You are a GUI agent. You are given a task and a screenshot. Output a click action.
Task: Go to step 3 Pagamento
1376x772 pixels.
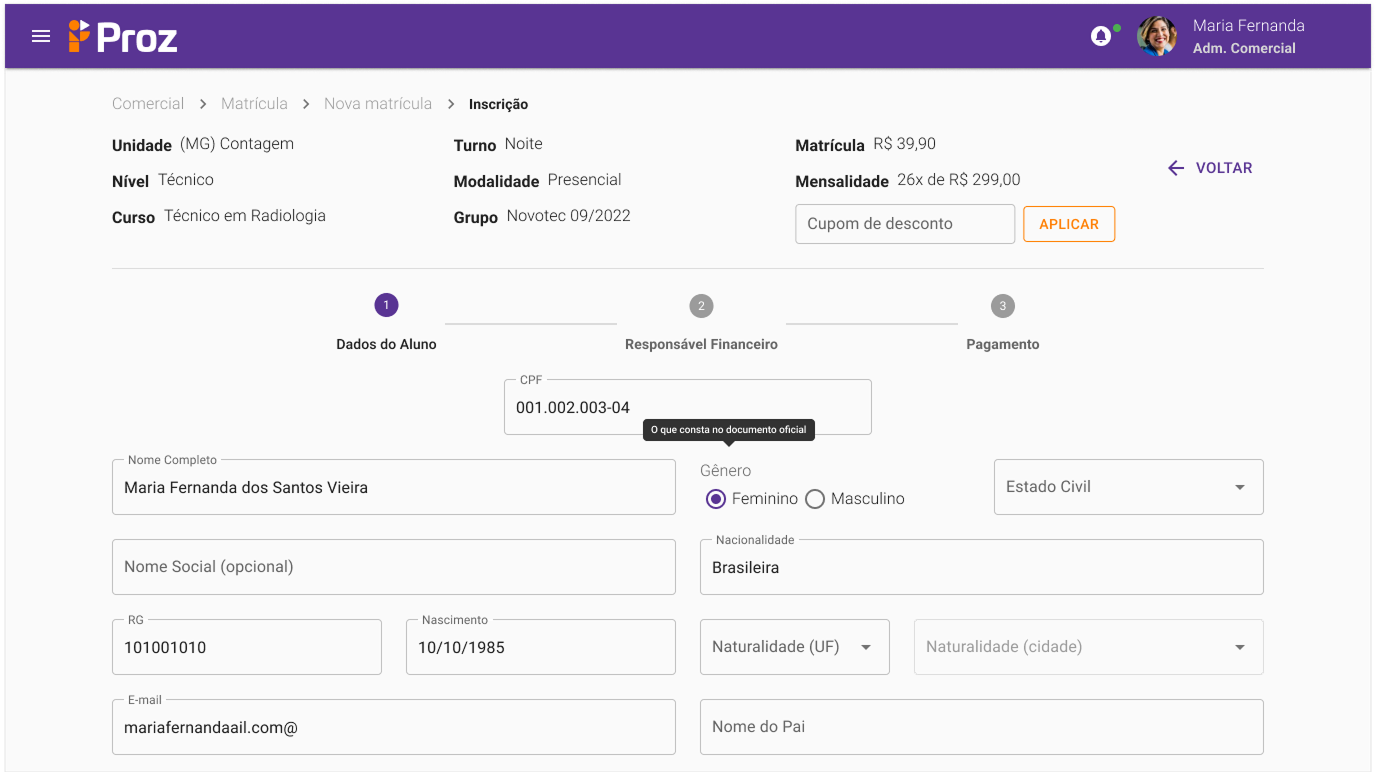(x=1002, y=306)
